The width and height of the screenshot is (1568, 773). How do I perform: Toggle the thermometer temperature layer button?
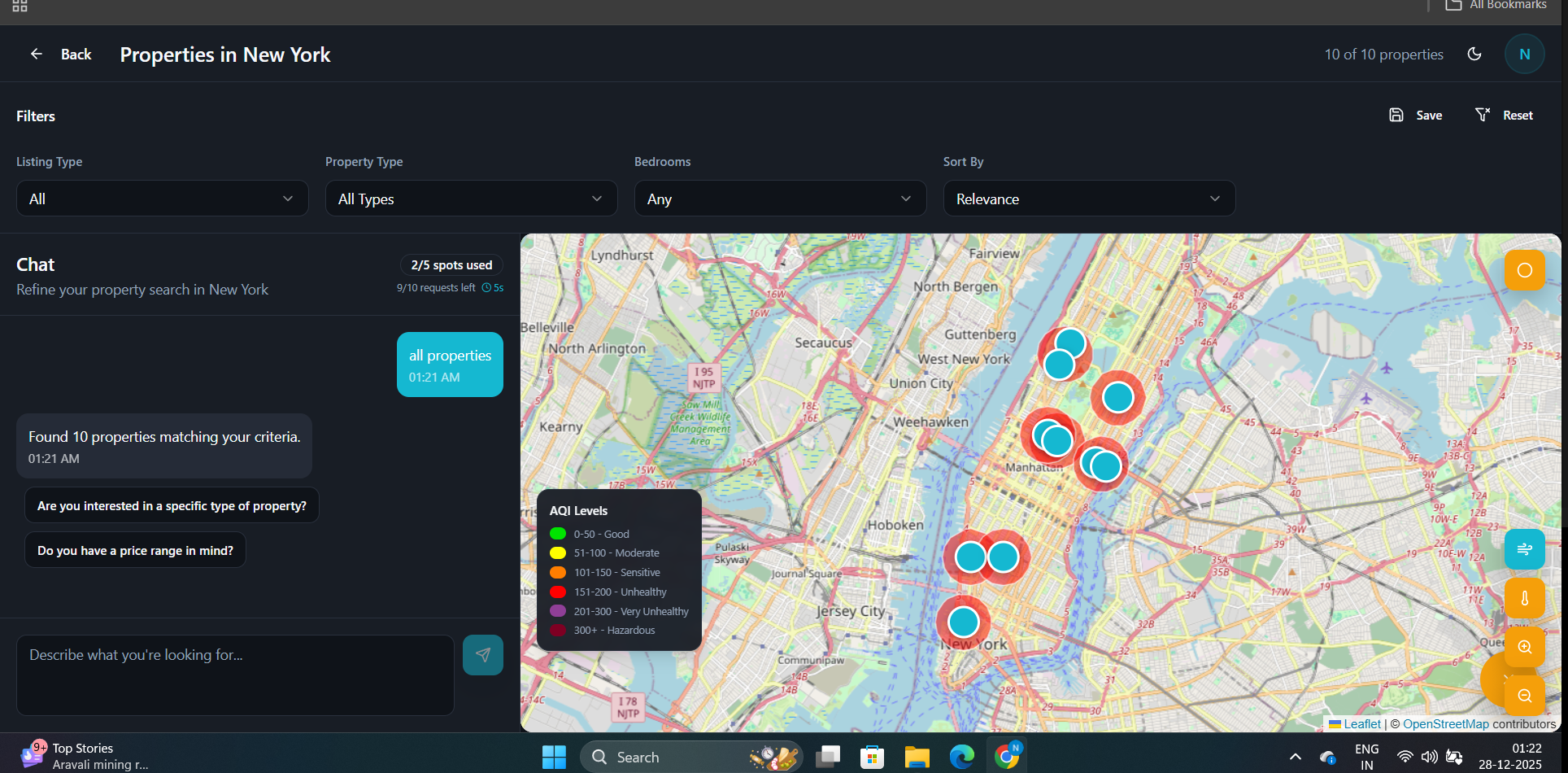click(1525, 598)
